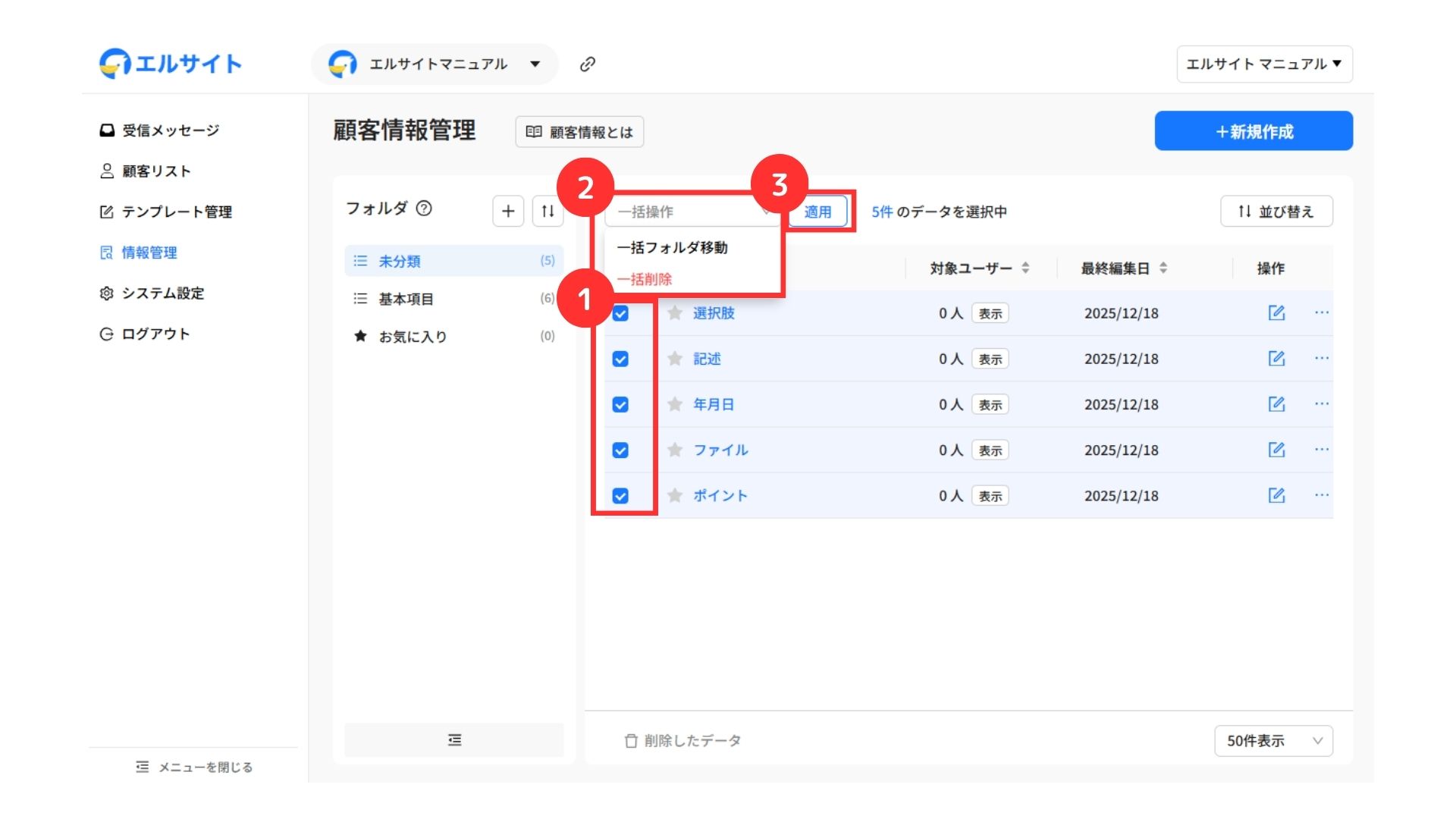Viewport: 1456px width, 819px height.
Task: Choose 一括フォルダ移動 from the menu
Action: [x=672, y=247]
